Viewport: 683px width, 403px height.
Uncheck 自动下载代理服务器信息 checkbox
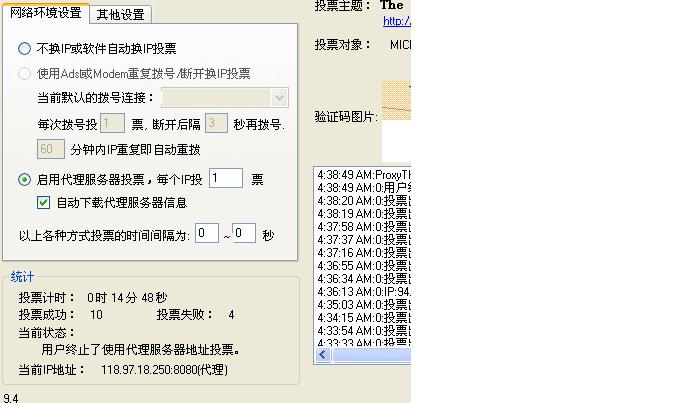[x=43, y=202]
